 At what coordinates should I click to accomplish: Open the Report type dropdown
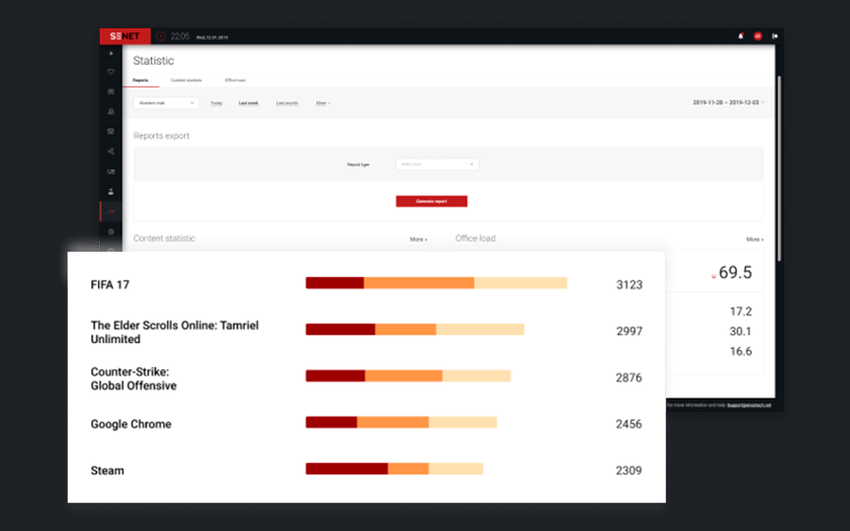[x=438, y=164]
